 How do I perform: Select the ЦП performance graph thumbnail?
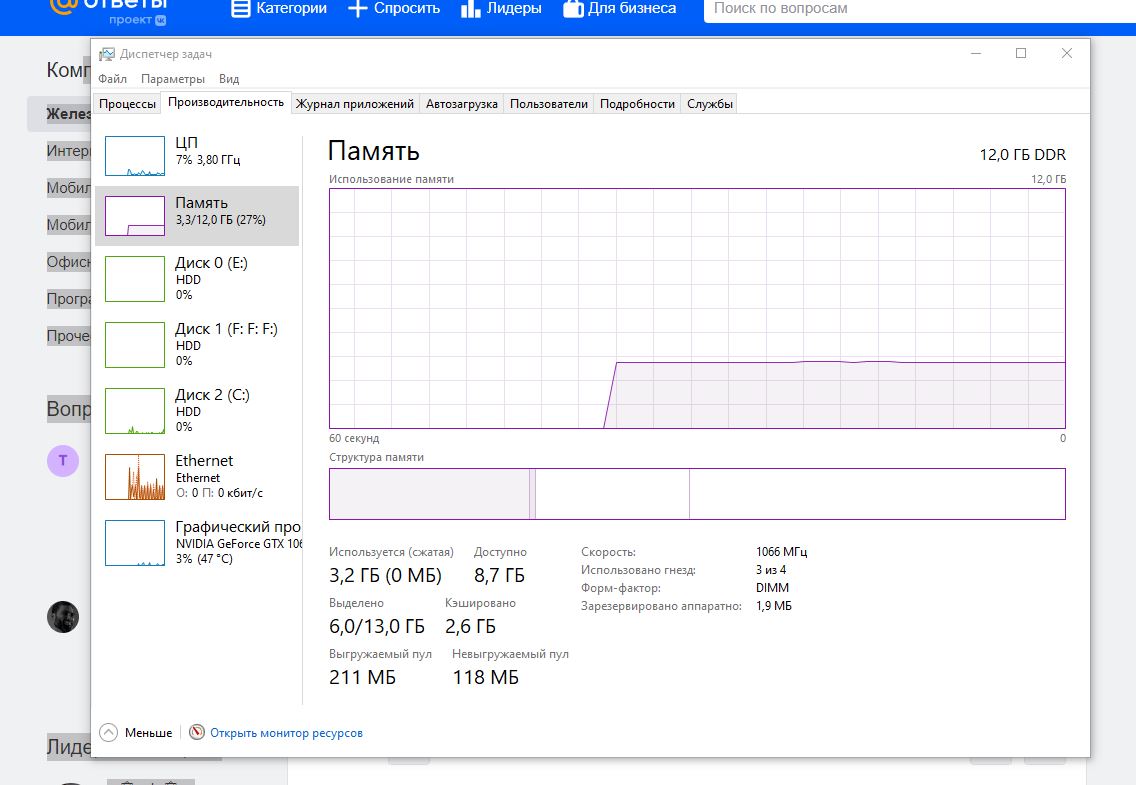tap(135, 156)
